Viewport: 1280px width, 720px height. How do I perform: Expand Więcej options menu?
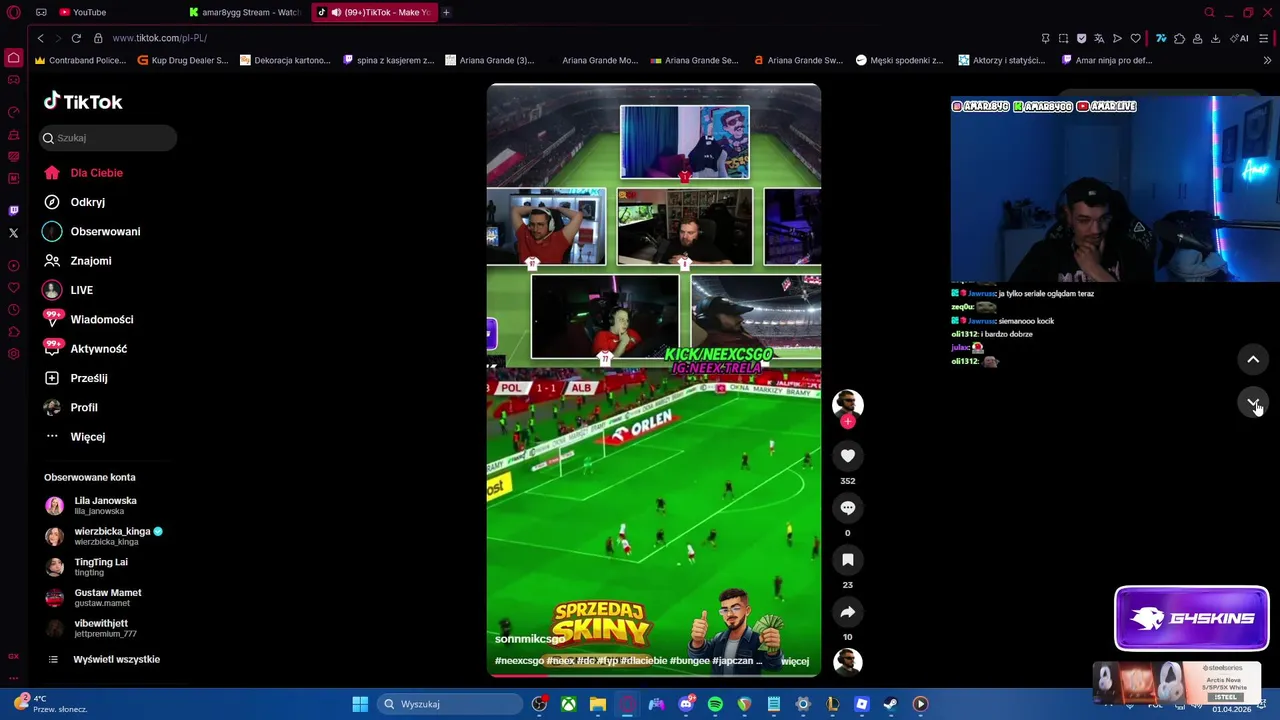(76, 437)
